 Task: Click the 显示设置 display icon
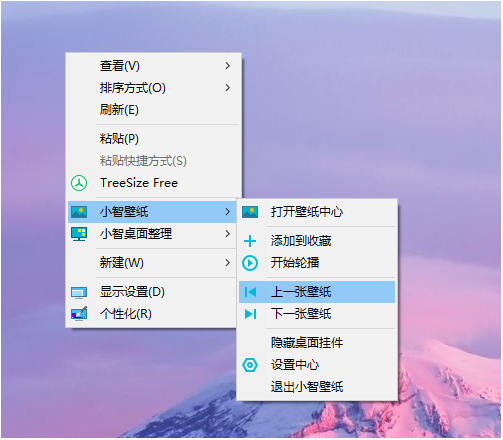coord(79,292)
